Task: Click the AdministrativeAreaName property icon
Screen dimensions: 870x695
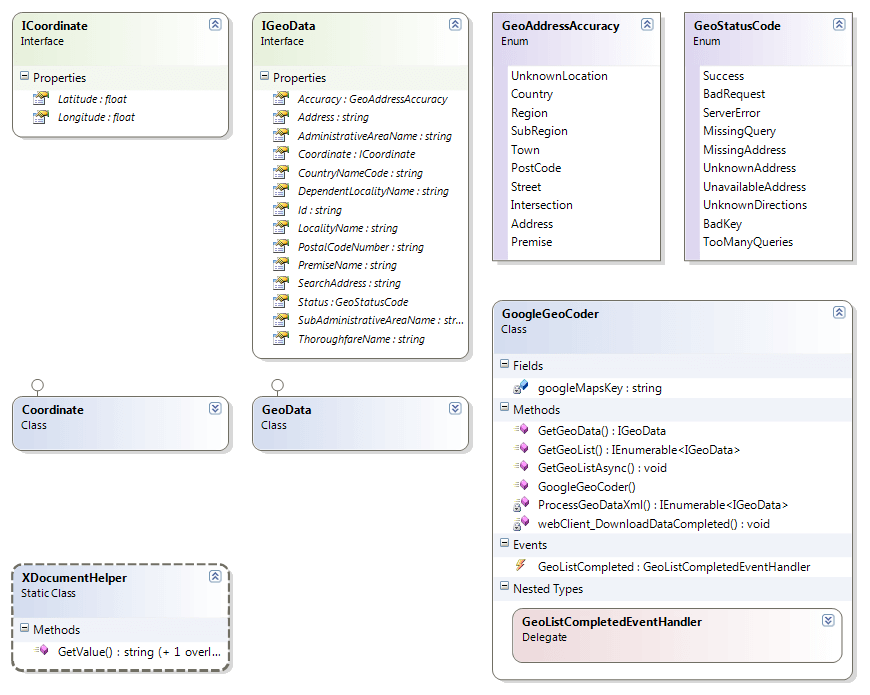Action: coord(281,135)
